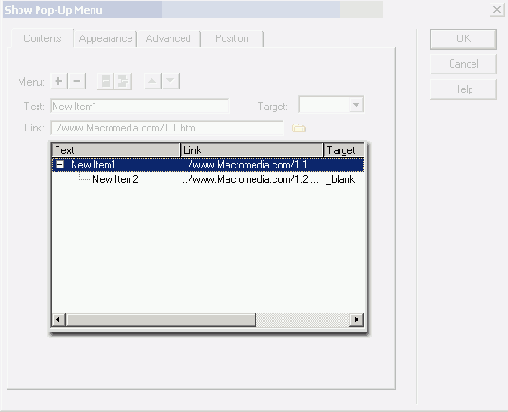Screen dimensions: 508x412
Task: Move the item down with arrow icon
Action: point(170,81)
